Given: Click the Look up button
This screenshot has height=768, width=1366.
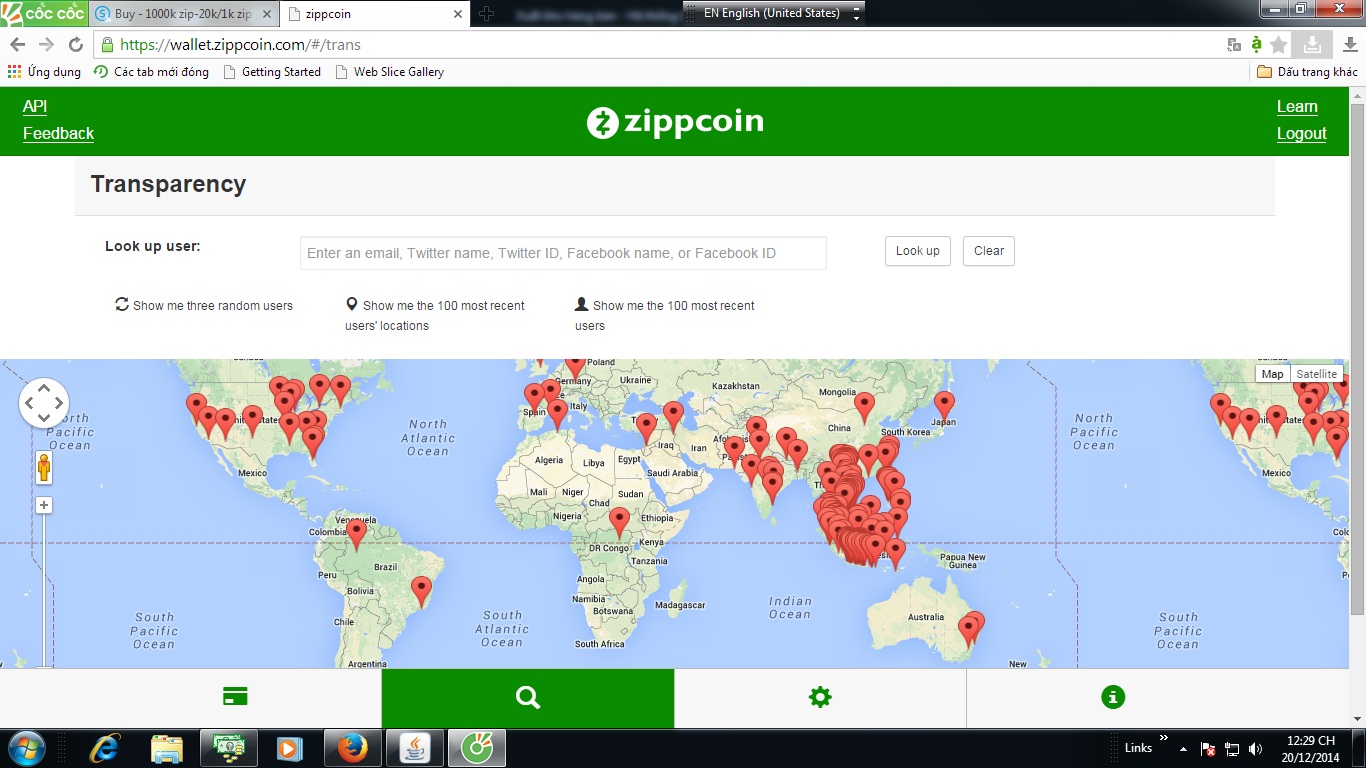Looking at the screenshot, I should coord(917,251).
